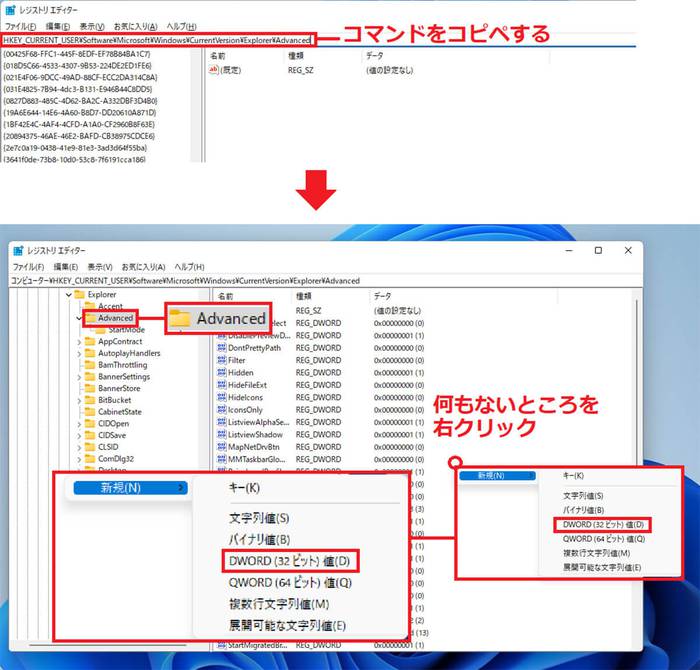Select the {19A6E644-14E6-4A60-B8D7-DD20610A871D} key
Viewport: 700px width, 670px height.
coord(79,112)
